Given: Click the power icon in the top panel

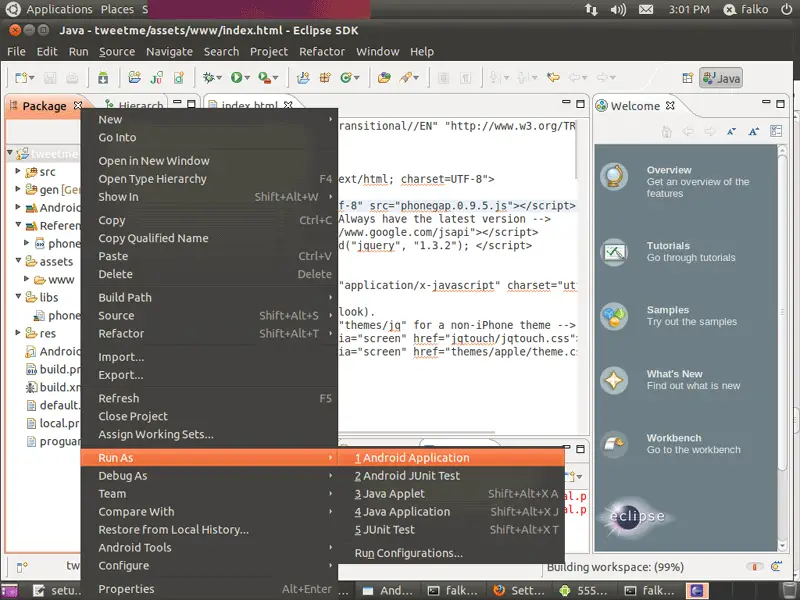Looking at the screenshot, I should tap(786, 9).
